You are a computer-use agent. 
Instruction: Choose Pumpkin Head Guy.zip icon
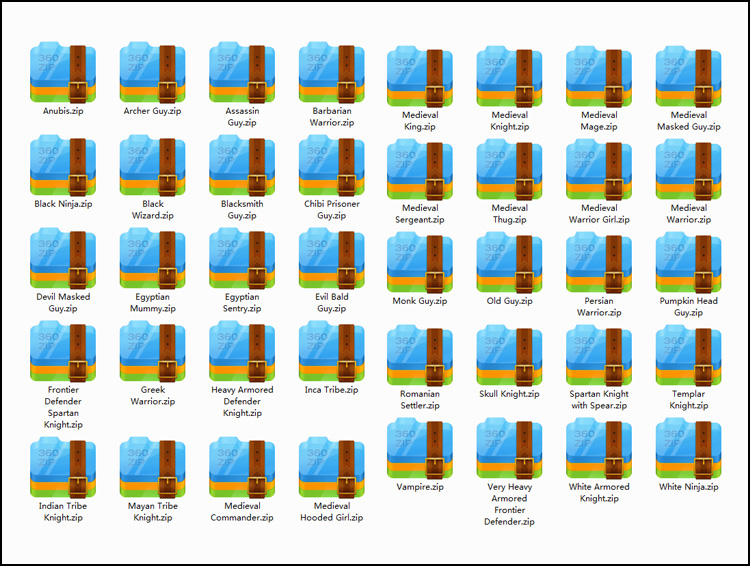click(689, 263)
